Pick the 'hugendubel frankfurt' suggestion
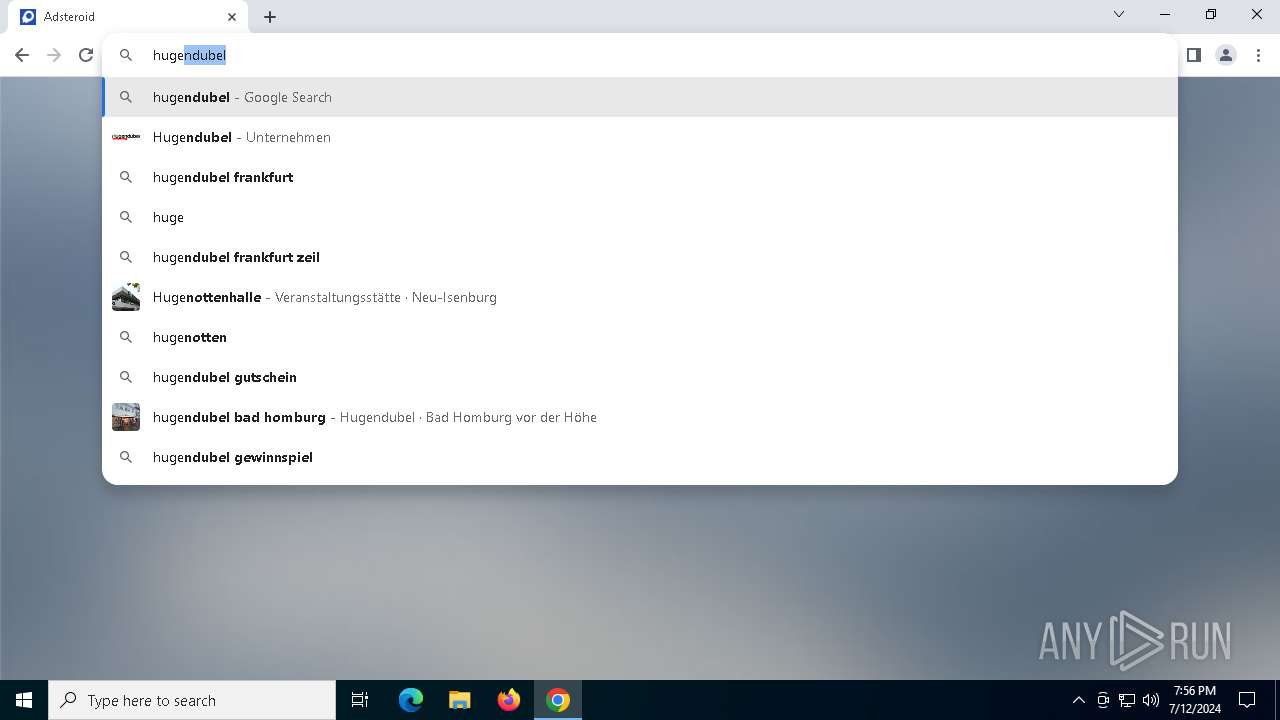 [x=640, y=177]
